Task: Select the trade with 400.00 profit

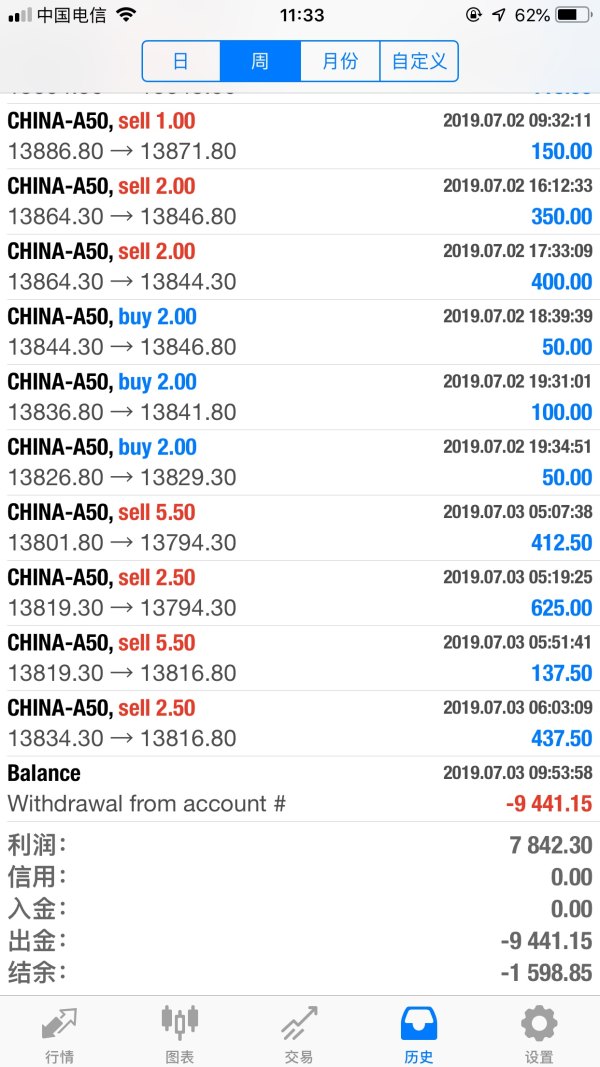Action: click(300, 267)
